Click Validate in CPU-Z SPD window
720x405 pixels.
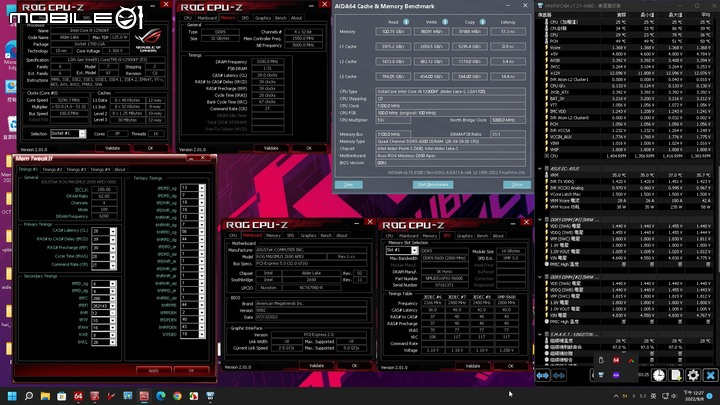[x=472, y=366]
